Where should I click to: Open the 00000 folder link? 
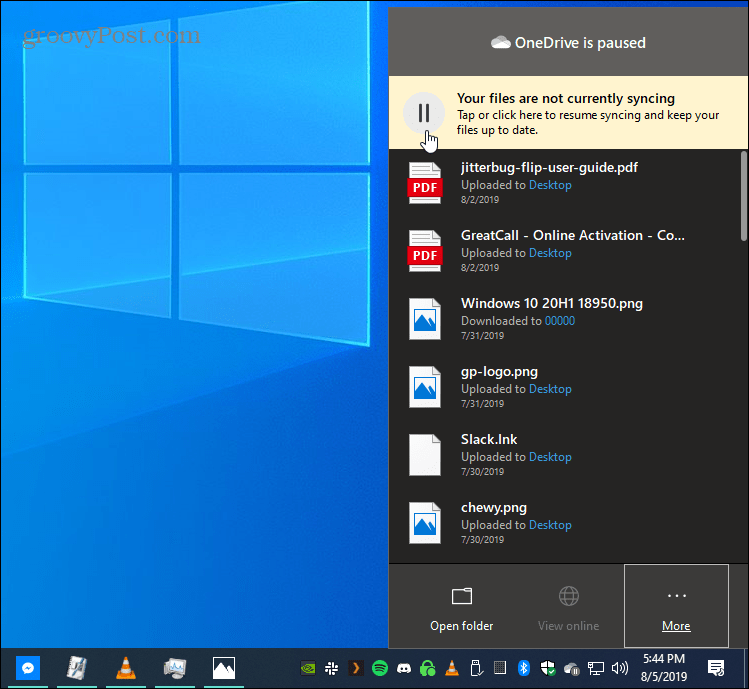(560, 321)
